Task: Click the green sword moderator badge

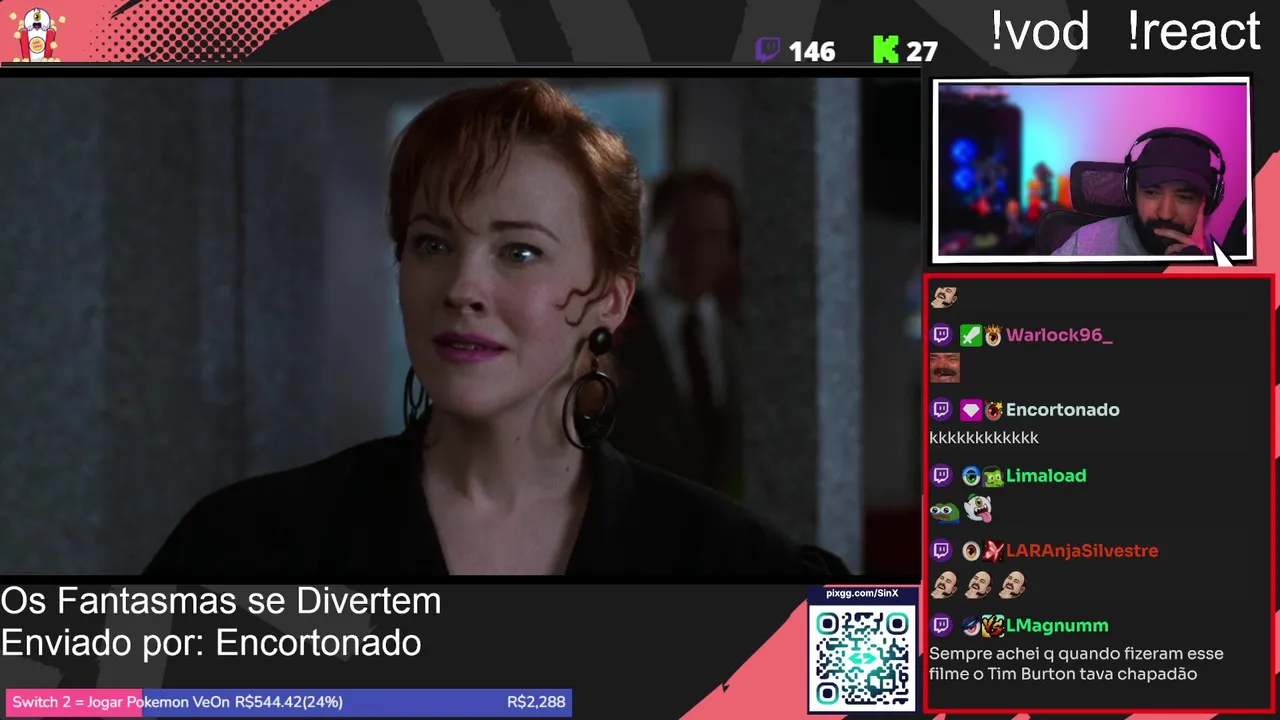Action: [x=970, y=335]
